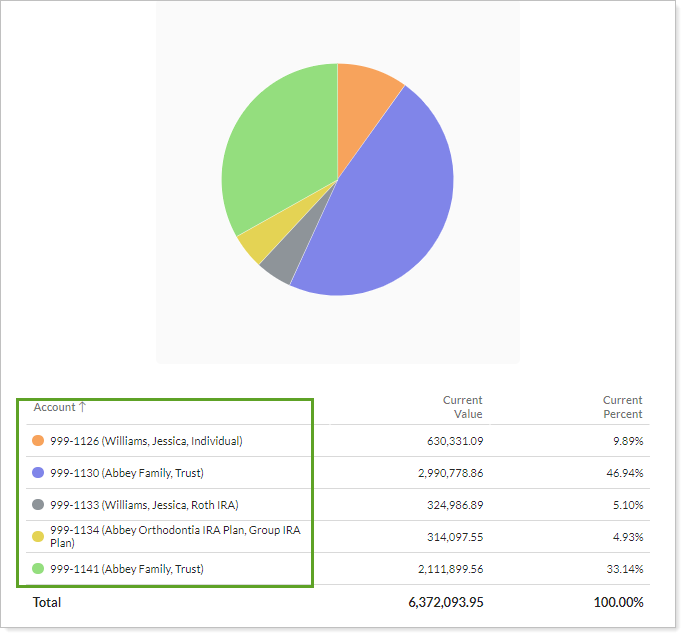Click the purple dot beside account 999-1130

(x=38, y=473)
